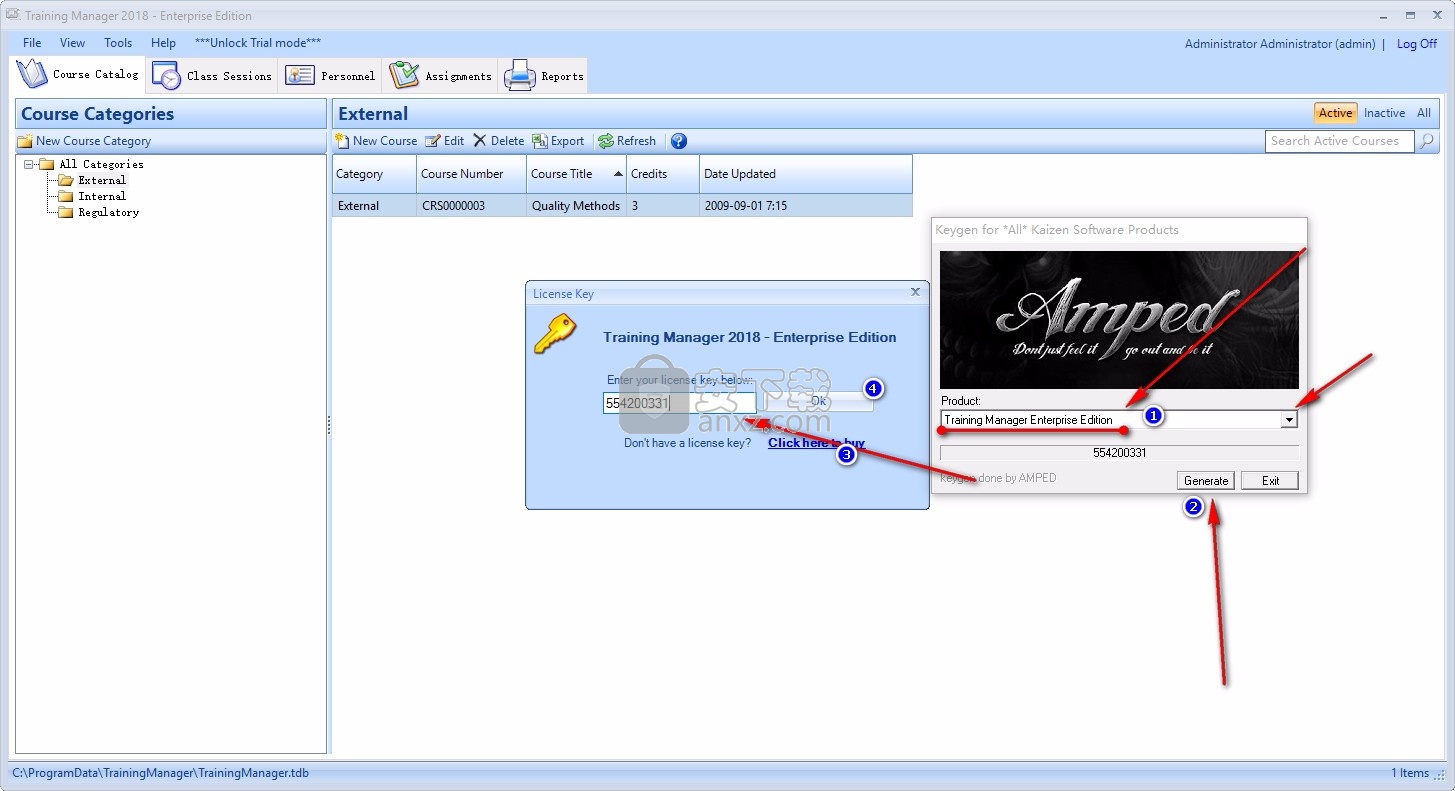Open the blue help question icon
Image resolution: width=1455 pixels, height=791 pixels.
(679, 141)
